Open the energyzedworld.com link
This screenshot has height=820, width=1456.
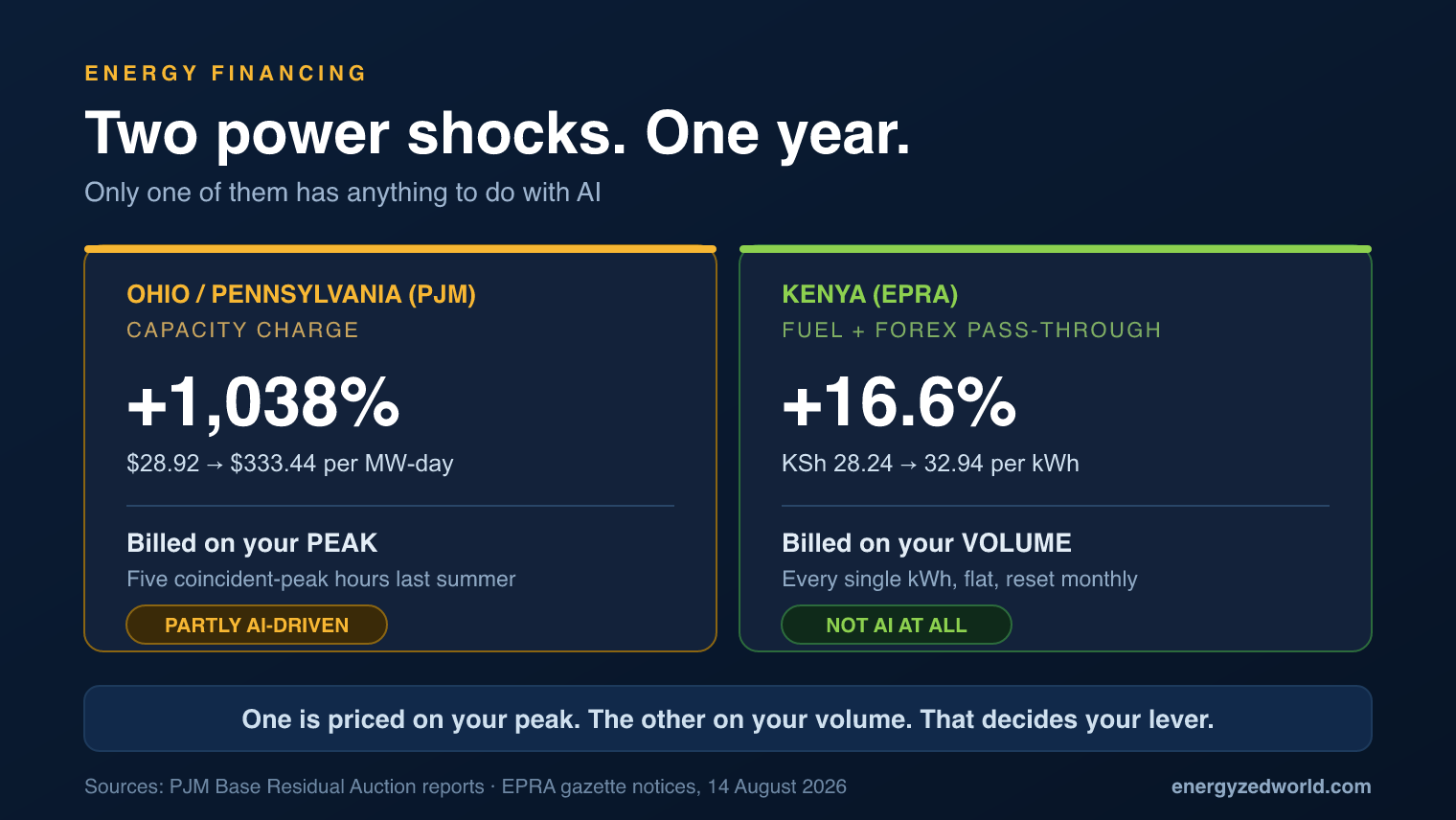click(1271, 786)
